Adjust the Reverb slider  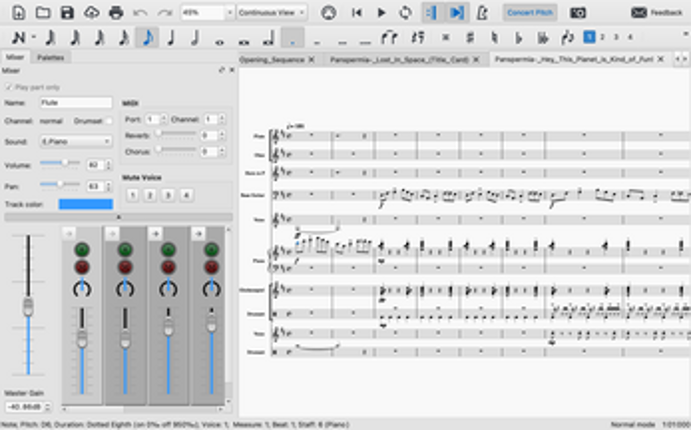tap(175, 133)
